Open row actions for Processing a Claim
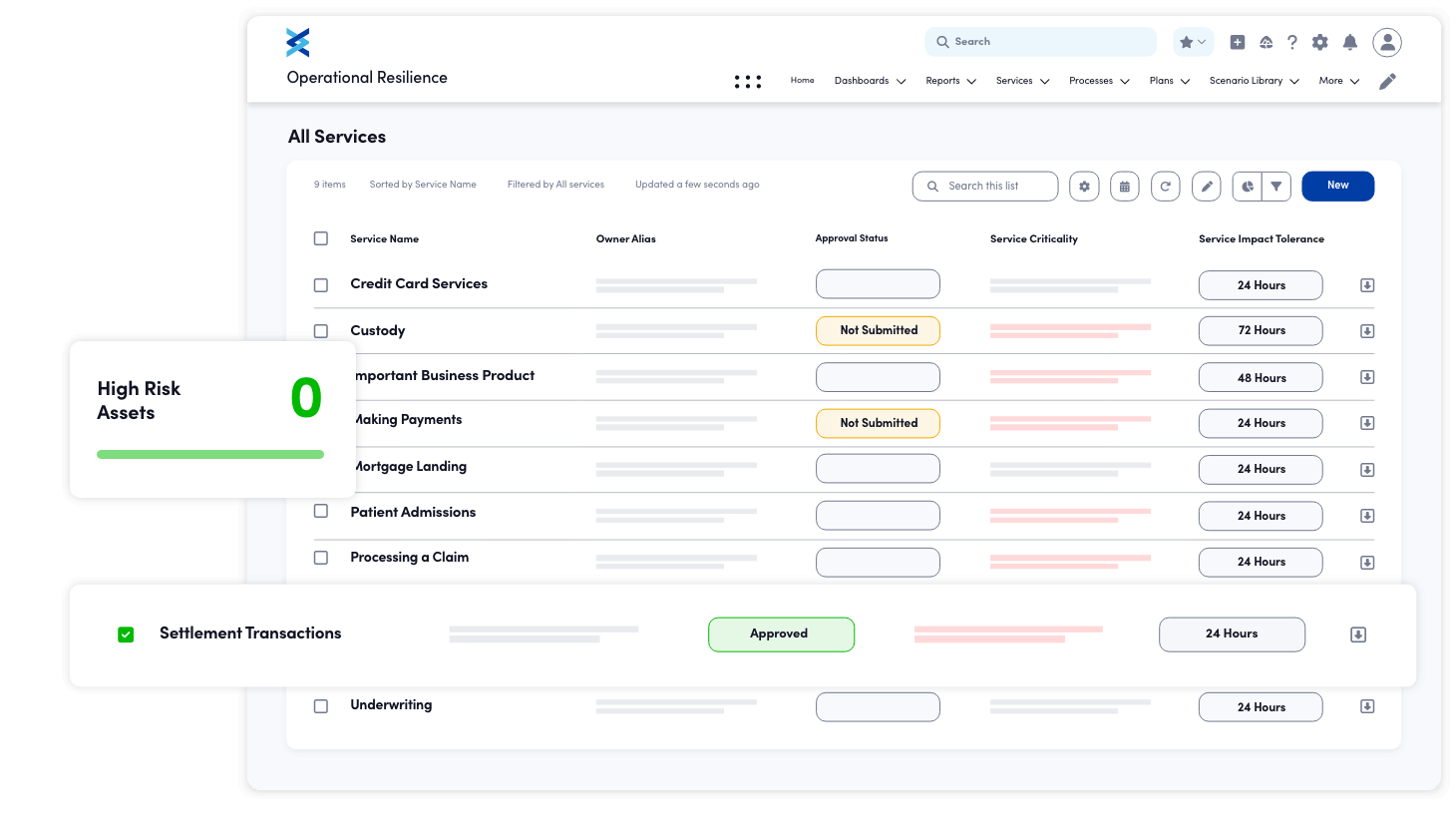 [x=1367, y=563]
